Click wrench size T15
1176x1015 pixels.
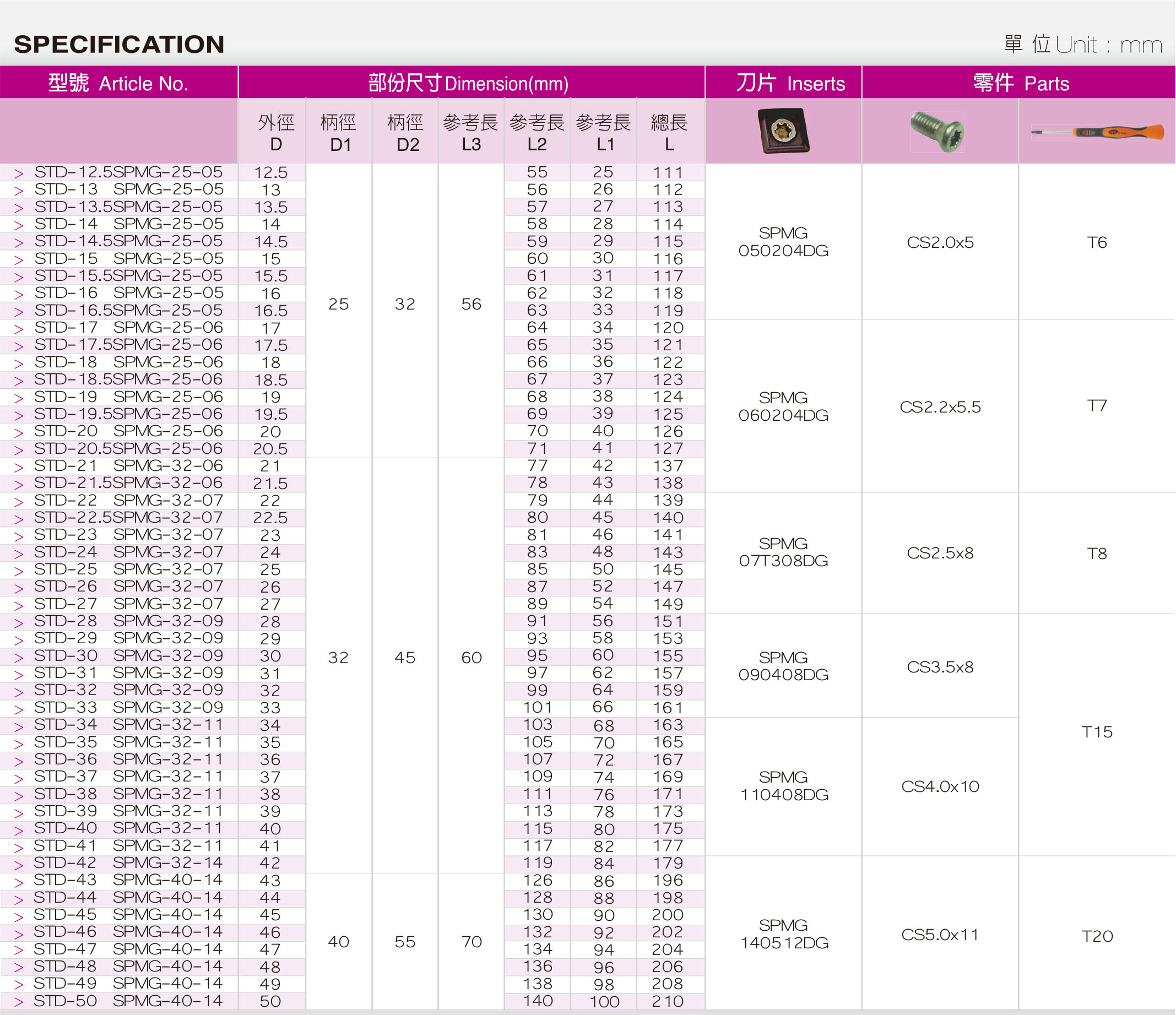1097,732
